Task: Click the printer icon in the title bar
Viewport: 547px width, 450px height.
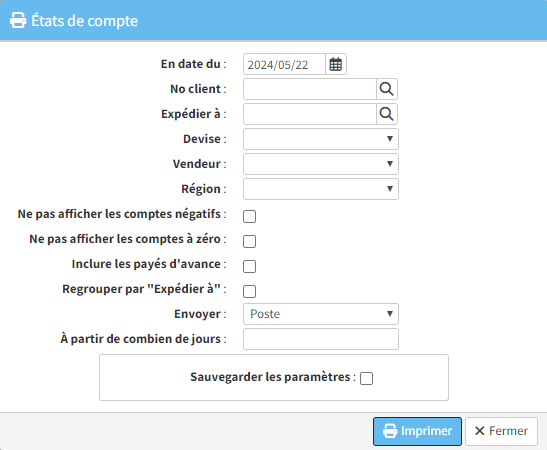Action: [18, 20]
